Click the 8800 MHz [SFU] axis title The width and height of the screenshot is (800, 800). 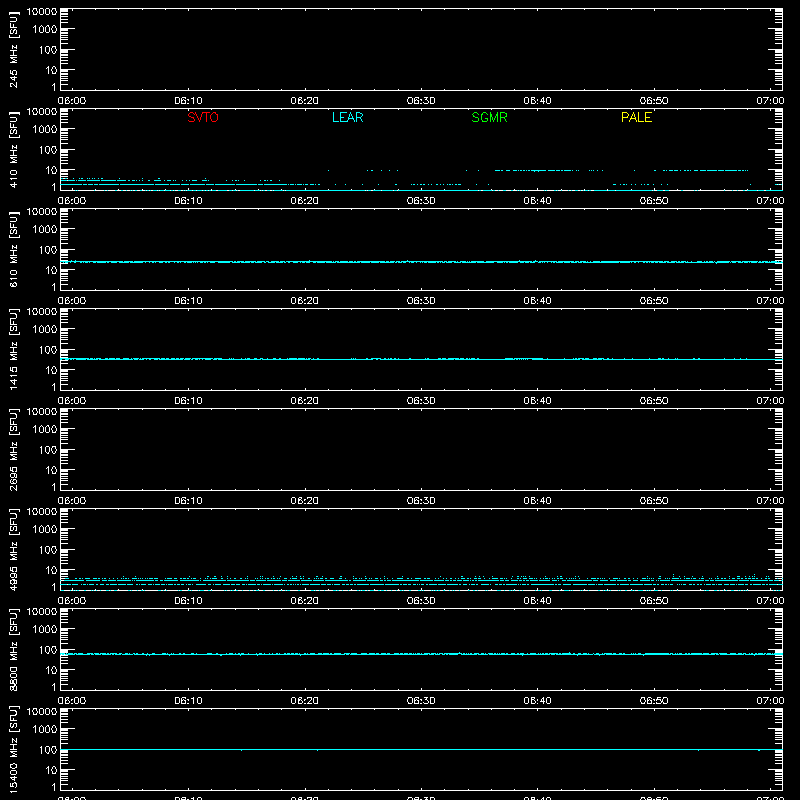click(14, 649)
